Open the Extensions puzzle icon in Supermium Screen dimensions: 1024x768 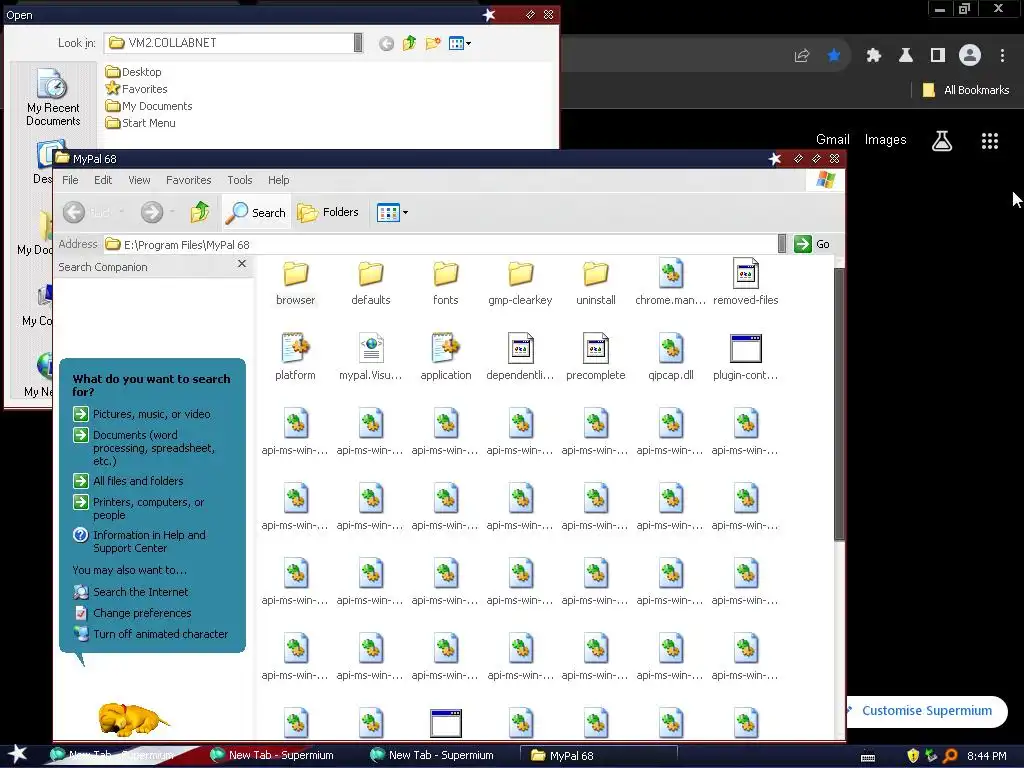coord(874,56)
